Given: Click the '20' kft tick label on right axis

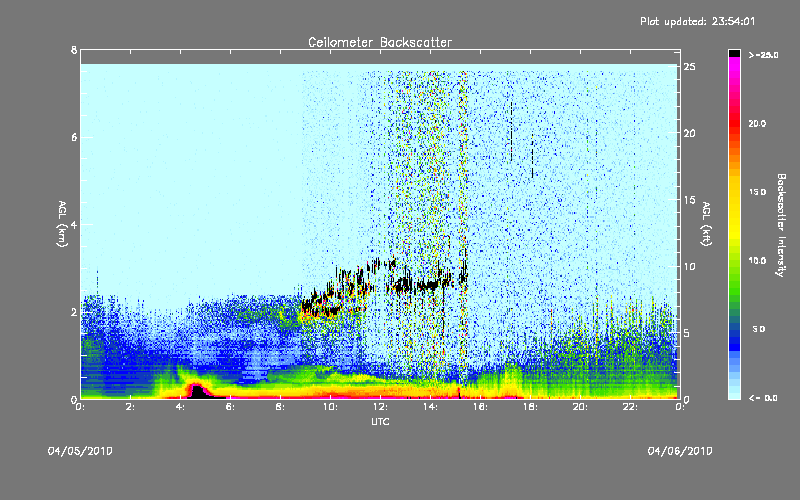Looking at the screenshot, I should pyautogui.click(x=690, y=133).
